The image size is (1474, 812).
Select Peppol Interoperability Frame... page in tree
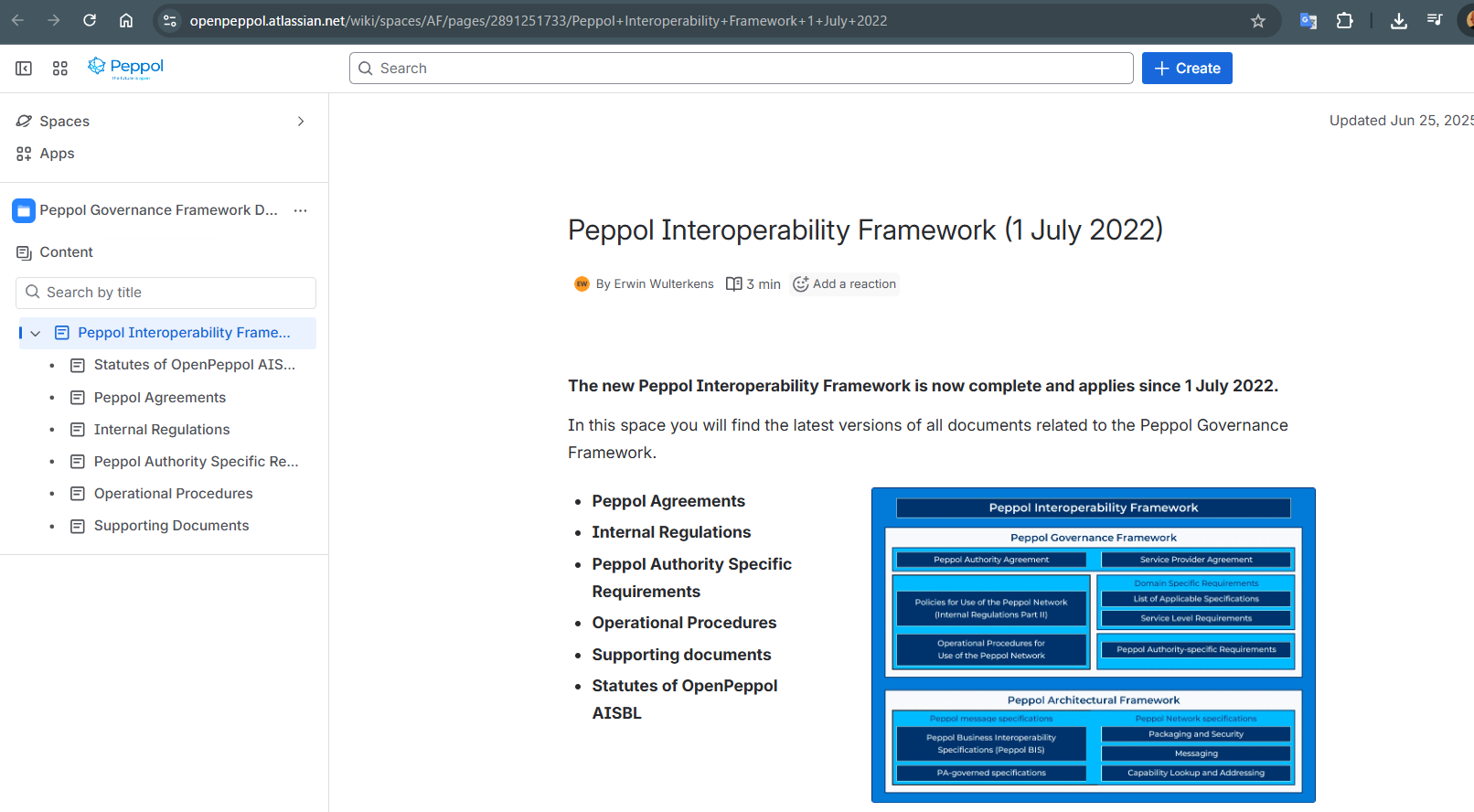coord(184,333)
